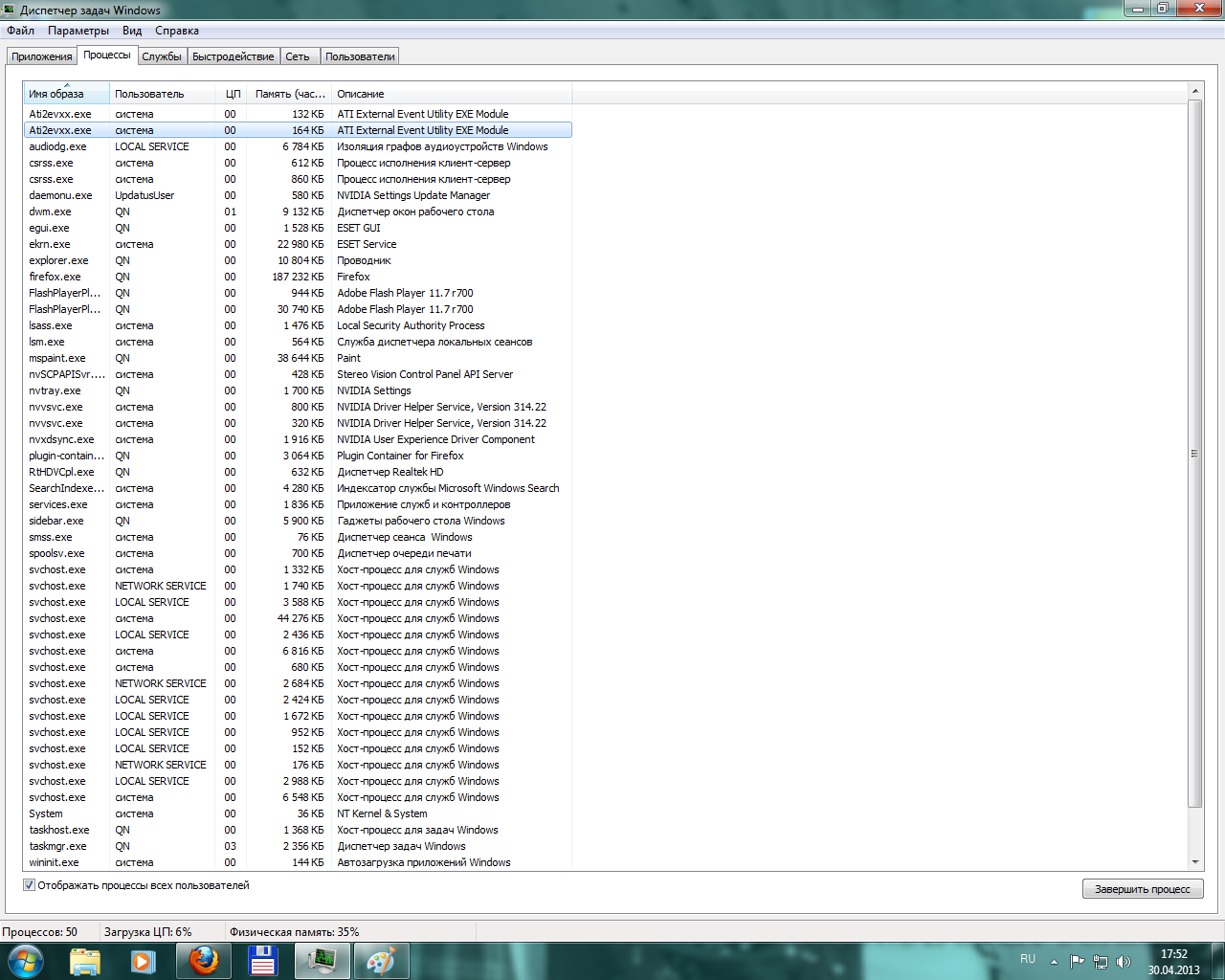Select the mspaint.exe process
This screenshot has width=1225, height=980.
pos(298,358)
